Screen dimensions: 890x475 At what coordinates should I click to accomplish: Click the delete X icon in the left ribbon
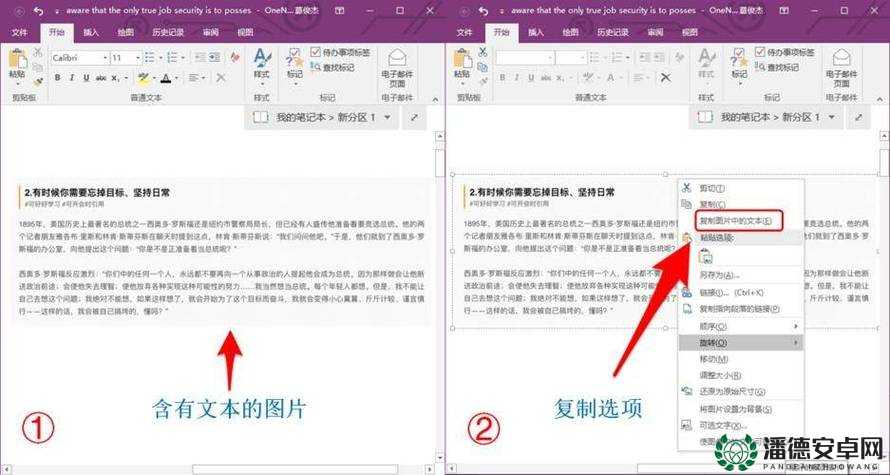pos(221,78)
